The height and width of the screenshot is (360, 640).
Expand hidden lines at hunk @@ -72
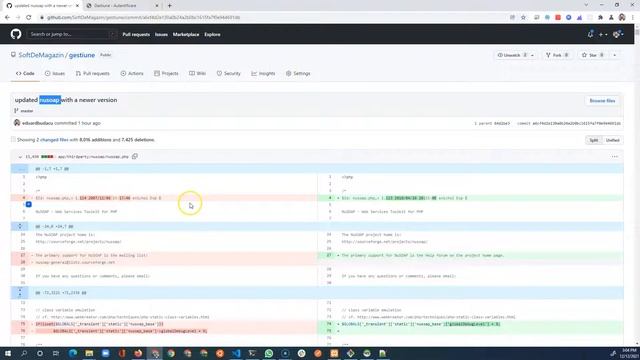click(20, 293)
